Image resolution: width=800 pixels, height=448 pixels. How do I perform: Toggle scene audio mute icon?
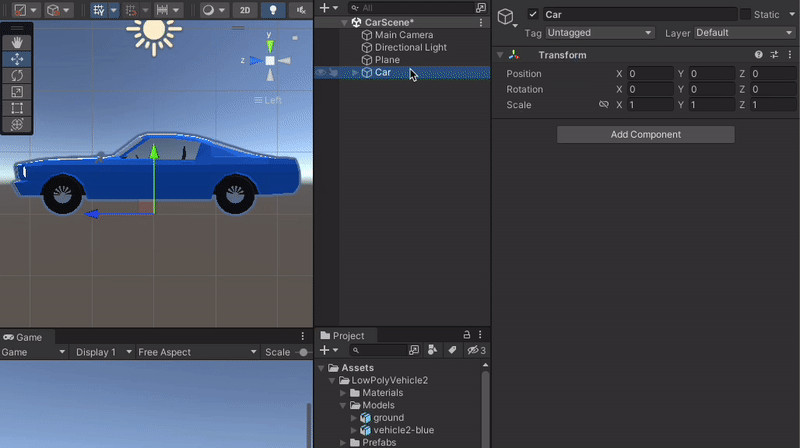tap(301, 10)
